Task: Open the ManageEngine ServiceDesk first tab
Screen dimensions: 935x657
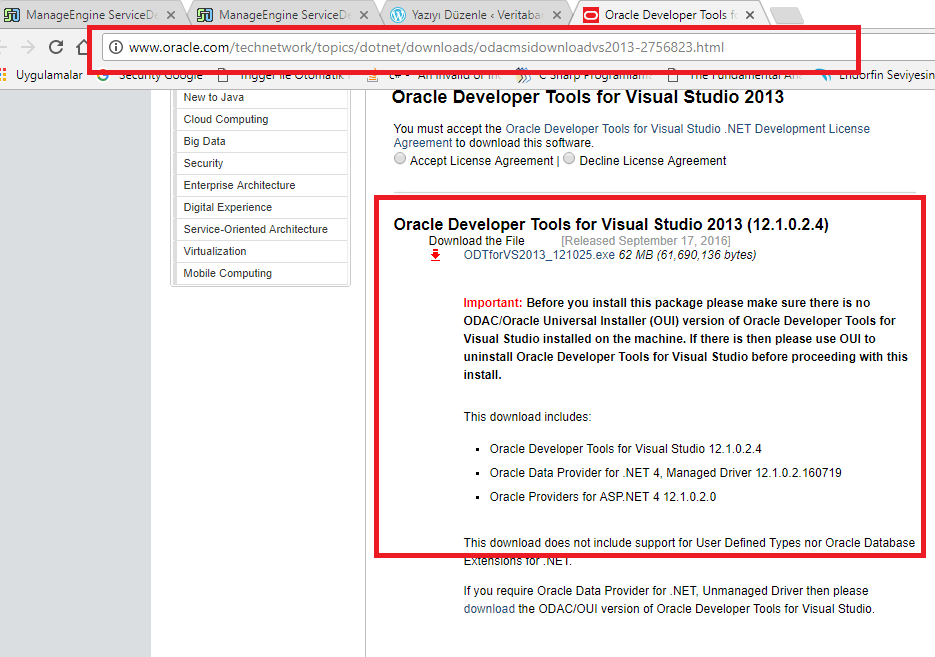Action: [x=90, y=15]
